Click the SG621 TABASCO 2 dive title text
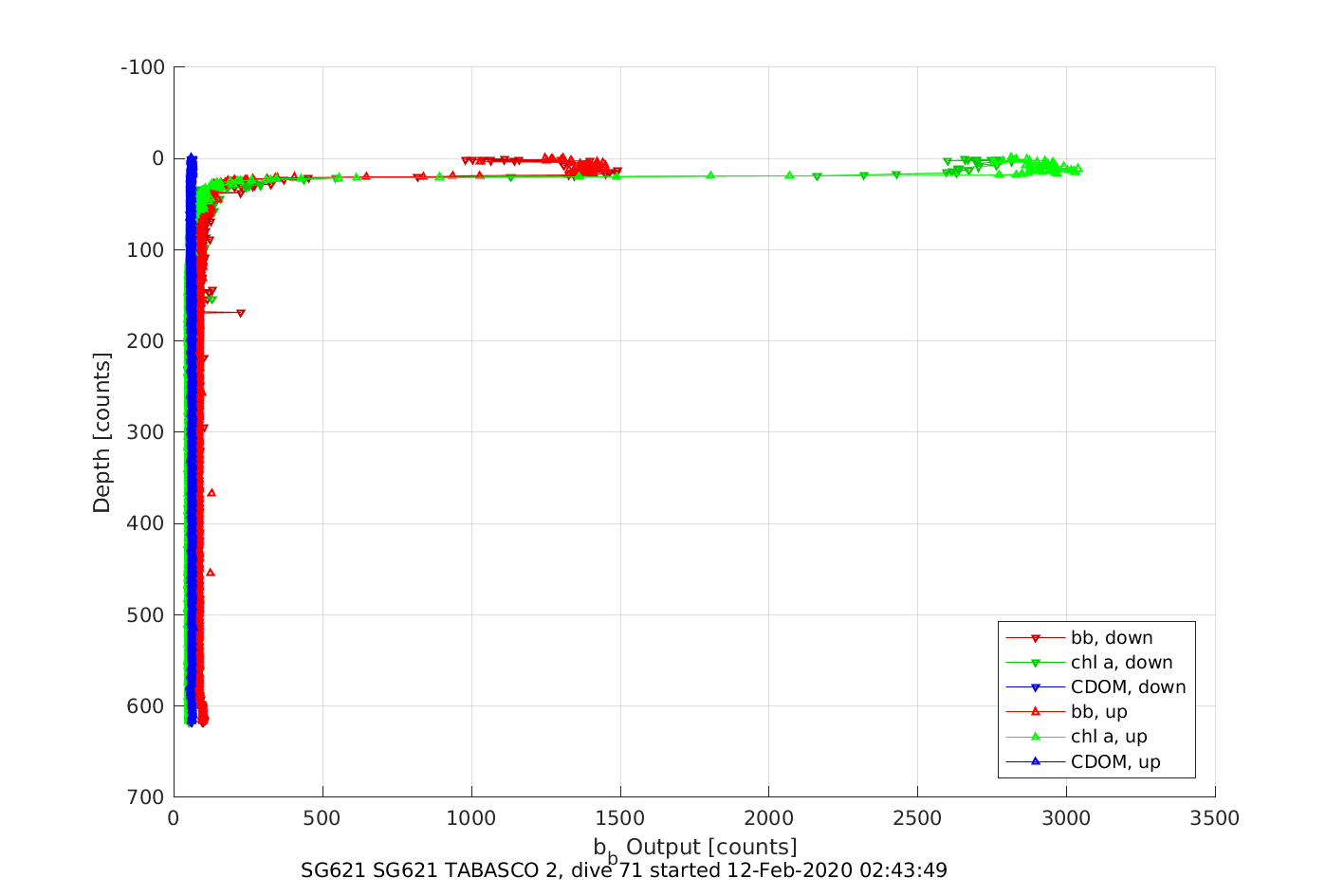The height and width of the screenshot is (896, 1344). (624, 870)
